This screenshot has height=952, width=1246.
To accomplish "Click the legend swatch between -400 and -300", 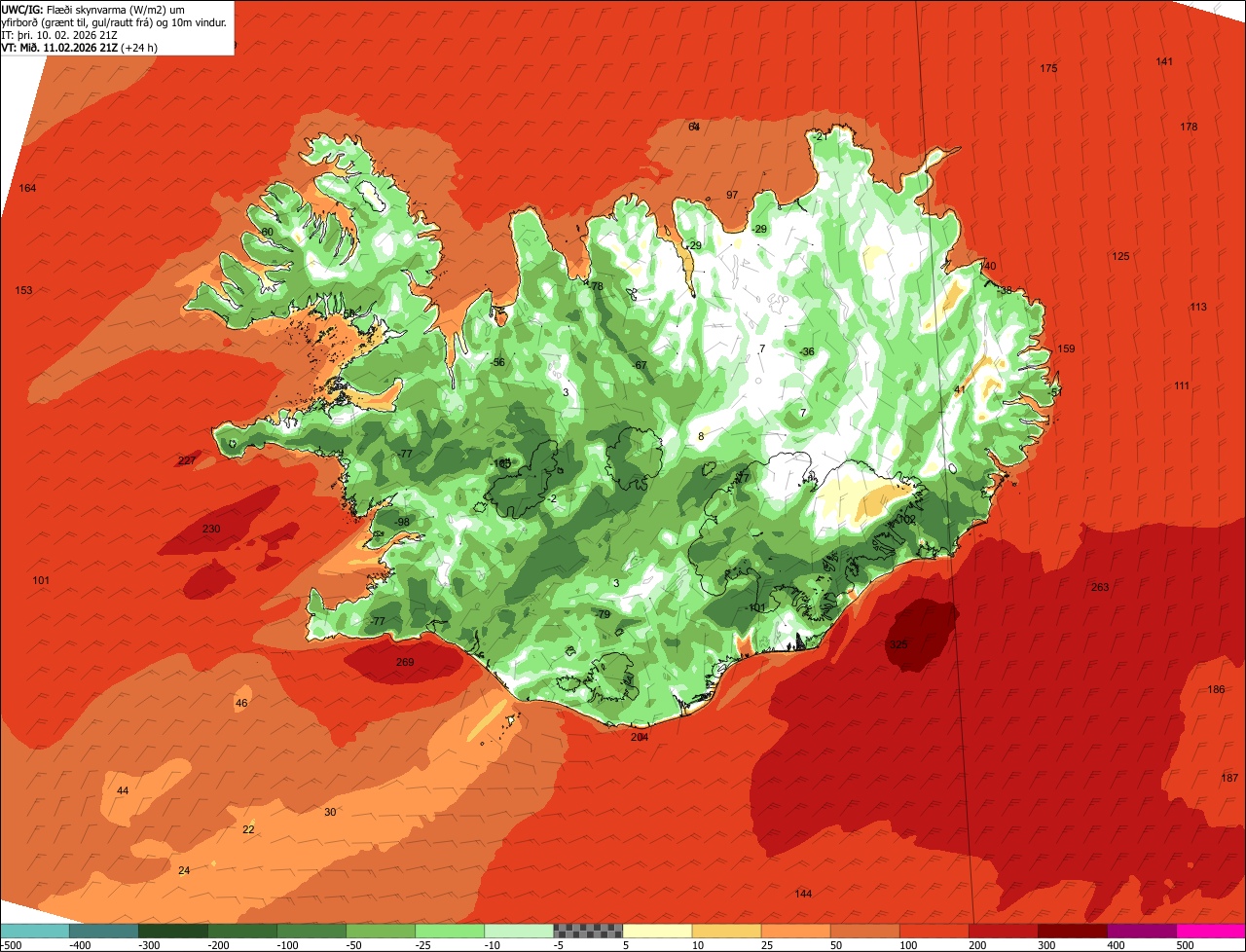I will click(104, 931).
